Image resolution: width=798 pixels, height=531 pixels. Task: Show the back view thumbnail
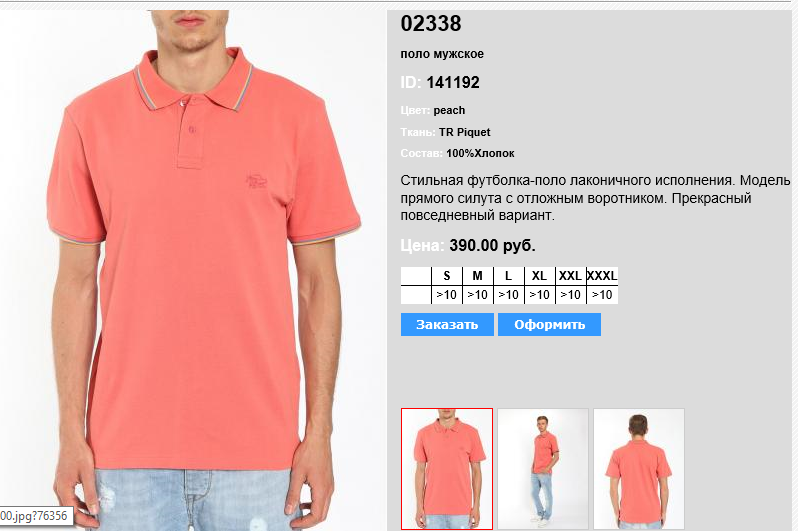(639, 469)
